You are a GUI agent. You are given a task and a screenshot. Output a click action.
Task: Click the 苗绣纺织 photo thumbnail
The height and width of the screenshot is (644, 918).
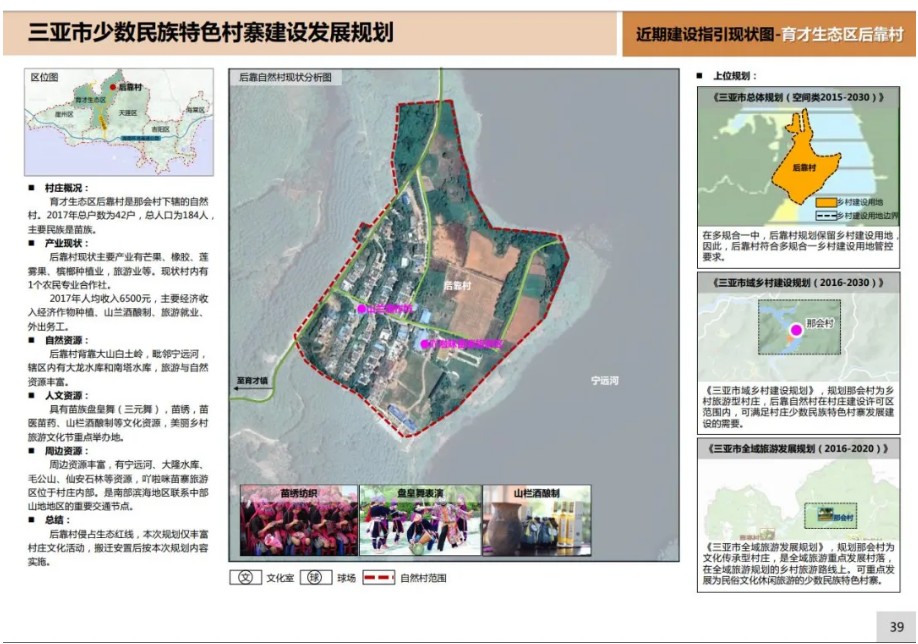click(297, 524)
